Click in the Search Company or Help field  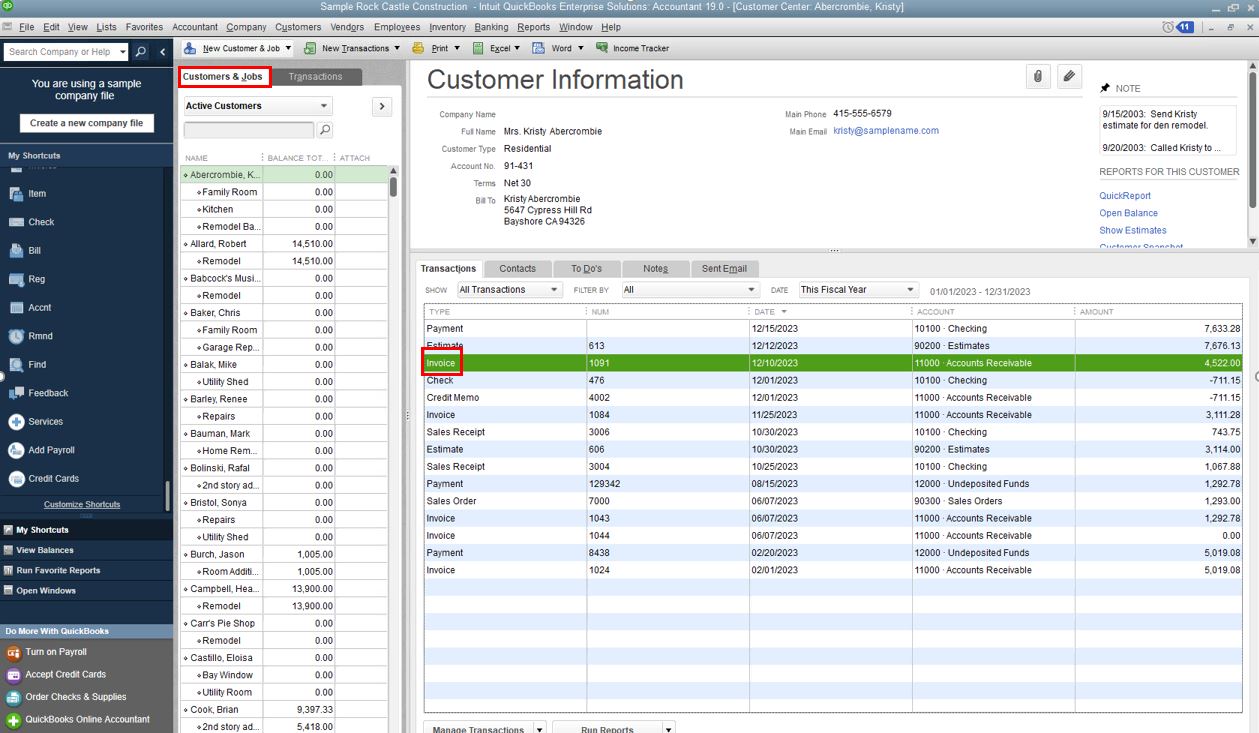[x=60, y=52]
